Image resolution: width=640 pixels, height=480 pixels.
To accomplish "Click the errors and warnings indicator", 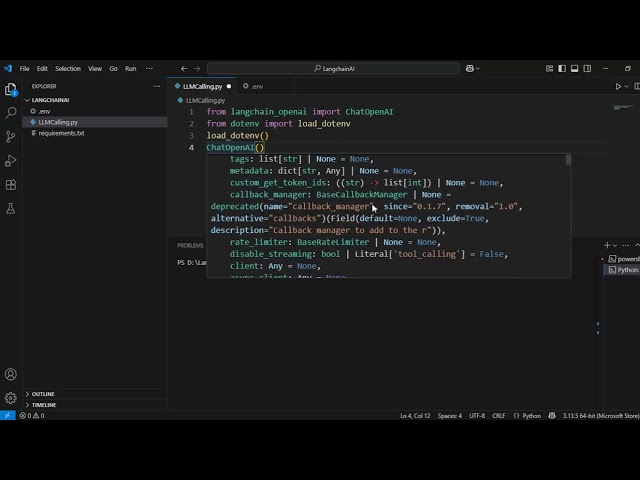I will pos(32,416).
